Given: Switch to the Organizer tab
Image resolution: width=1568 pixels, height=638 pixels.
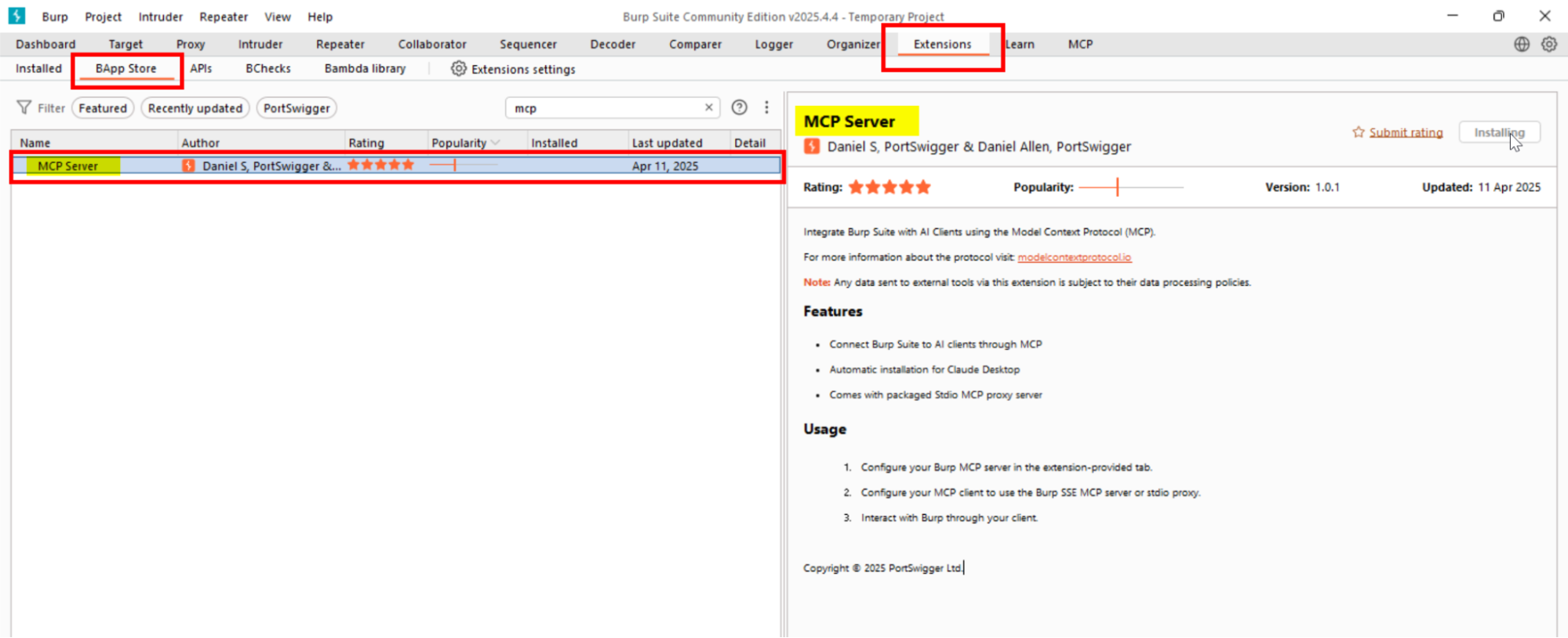Looking at the screenshot, I should 853,44.
